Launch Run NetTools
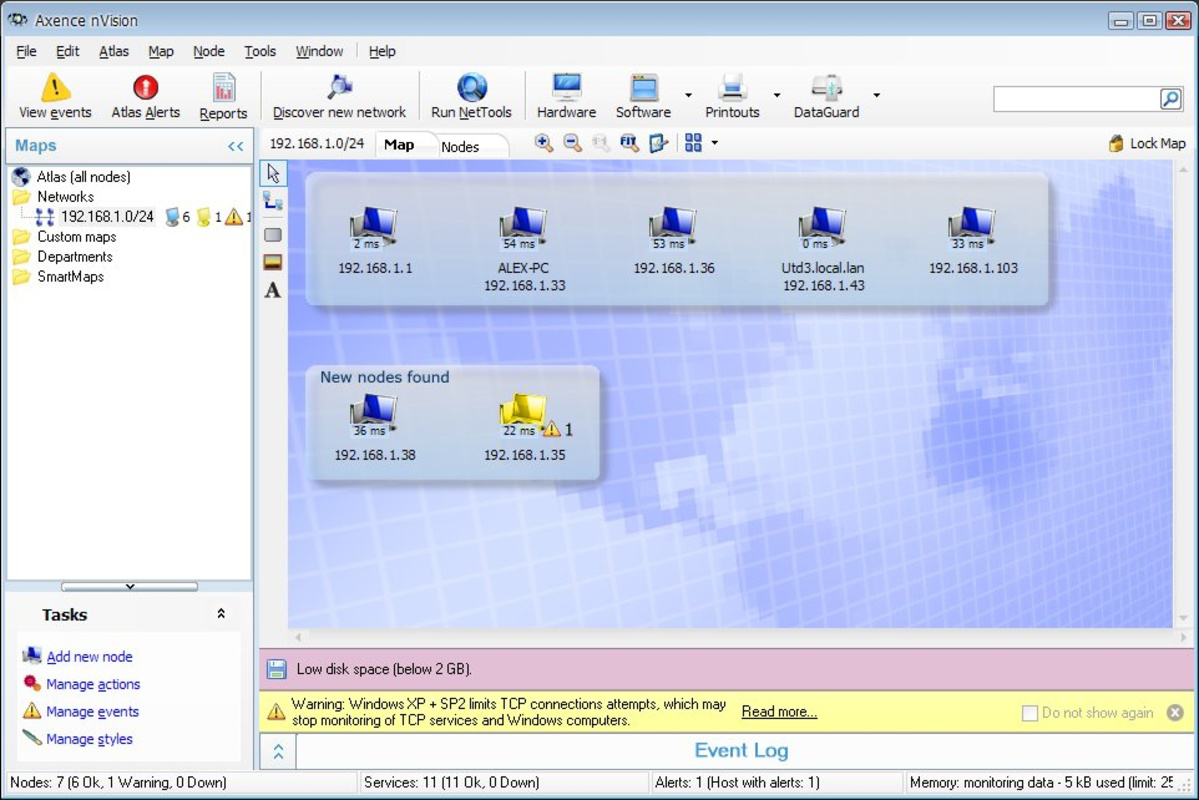This screenshot has height=800, width=1199. 471,96
